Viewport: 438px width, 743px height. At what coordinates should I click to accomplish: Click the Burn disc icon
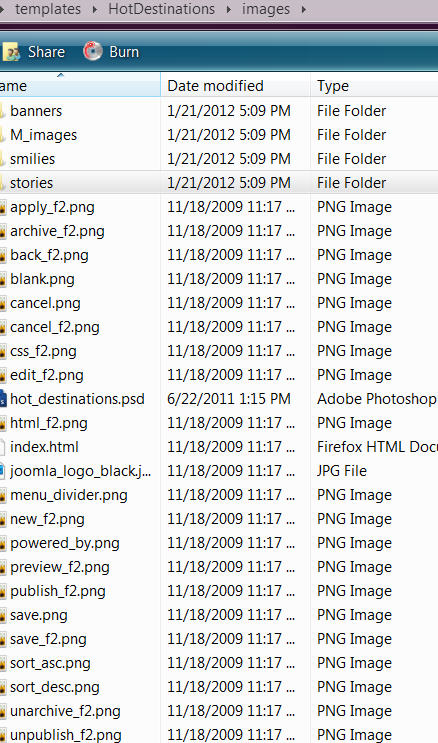pyautogui.click(x=93, y=51)
